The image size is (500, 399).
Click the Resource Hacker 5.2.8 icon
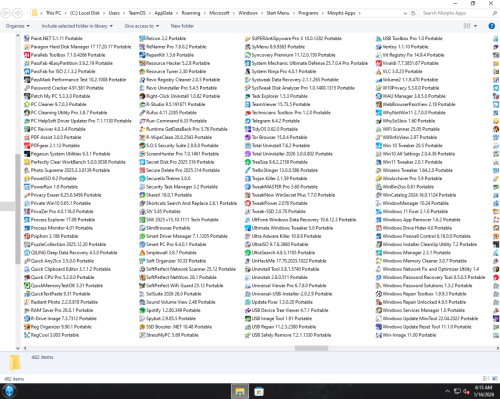(x=142, y=63)
